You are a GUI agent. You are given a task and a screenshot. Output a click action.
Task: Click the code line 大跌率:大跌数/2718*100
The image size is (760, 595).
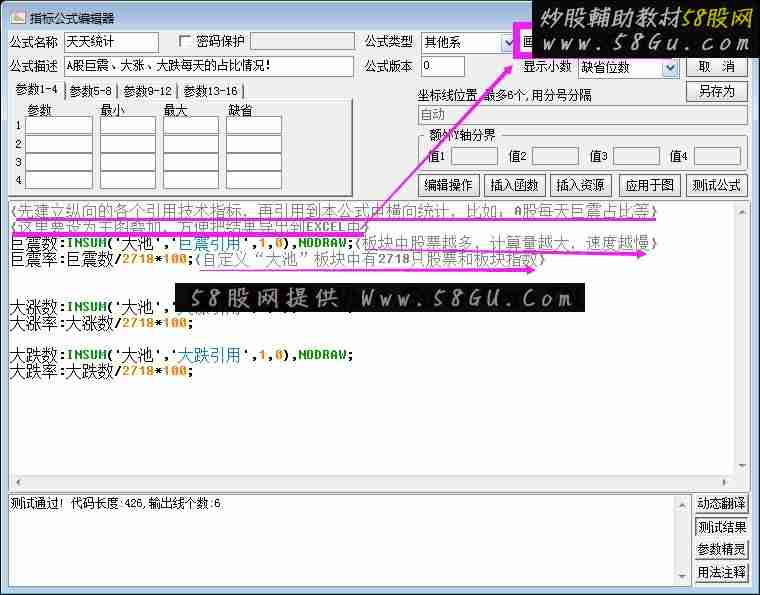click(x=101, y=371)
